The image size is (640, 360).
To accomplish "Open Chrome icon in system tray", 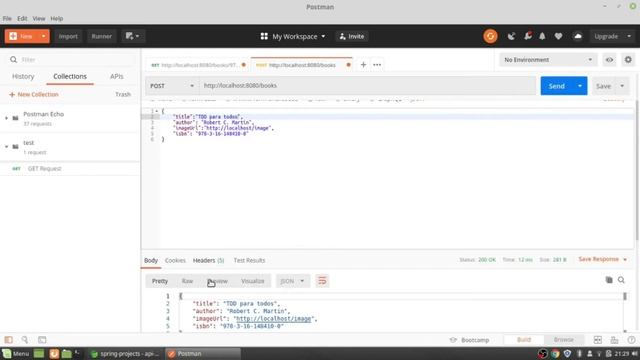I will point(555,353).
